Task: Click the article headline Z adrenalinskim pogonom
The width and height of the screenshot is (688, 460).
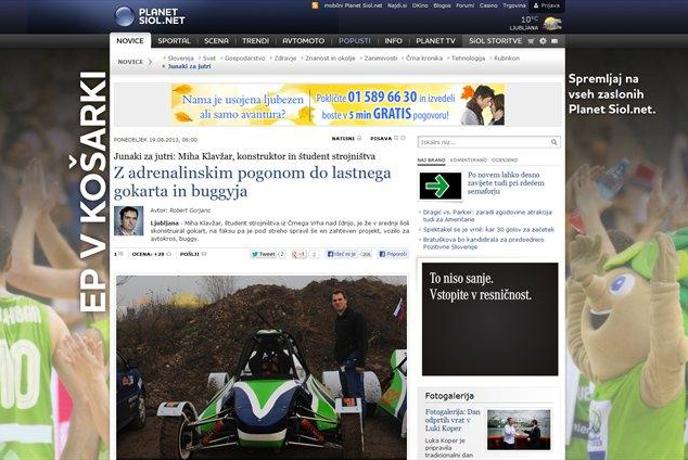Action: coord(252,182)
